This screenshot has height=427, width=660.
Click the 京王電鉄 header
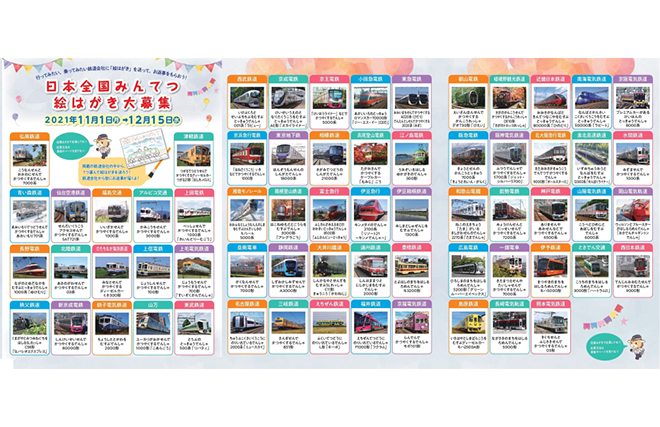coord(330,79)
